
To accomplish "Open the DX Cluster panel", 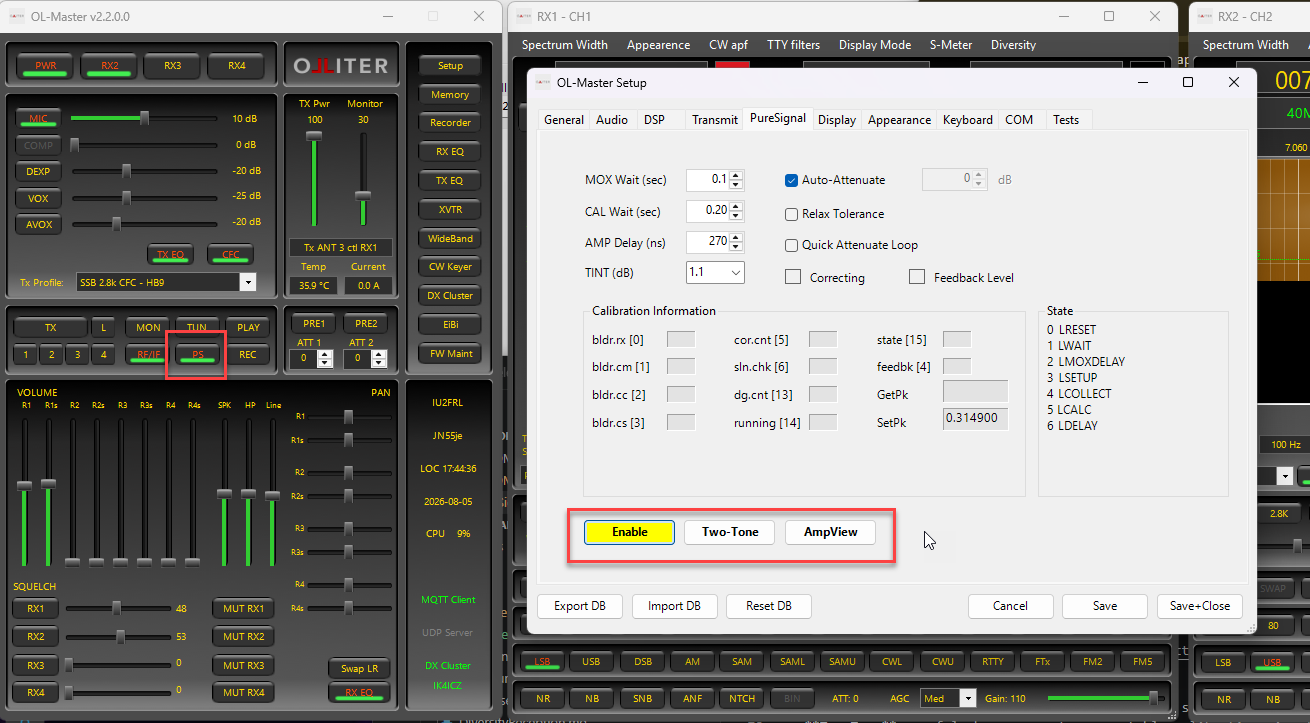I will pos(450,296).
